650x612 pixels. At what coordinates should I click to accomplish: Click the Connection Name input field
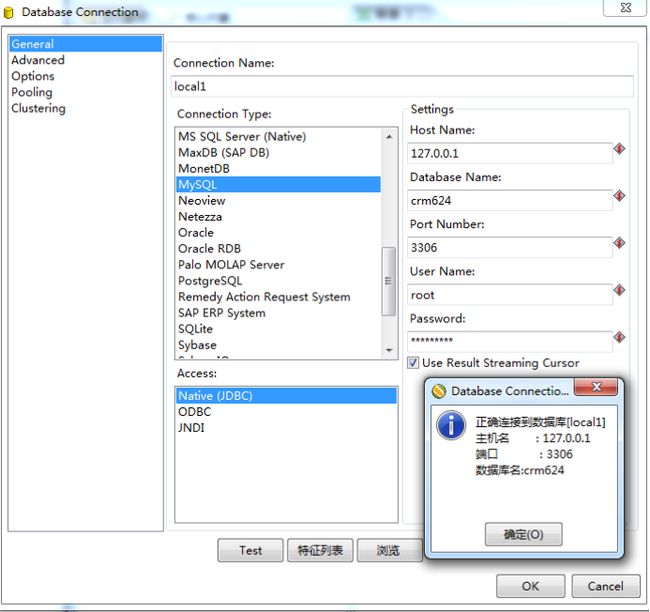(402, 86)
